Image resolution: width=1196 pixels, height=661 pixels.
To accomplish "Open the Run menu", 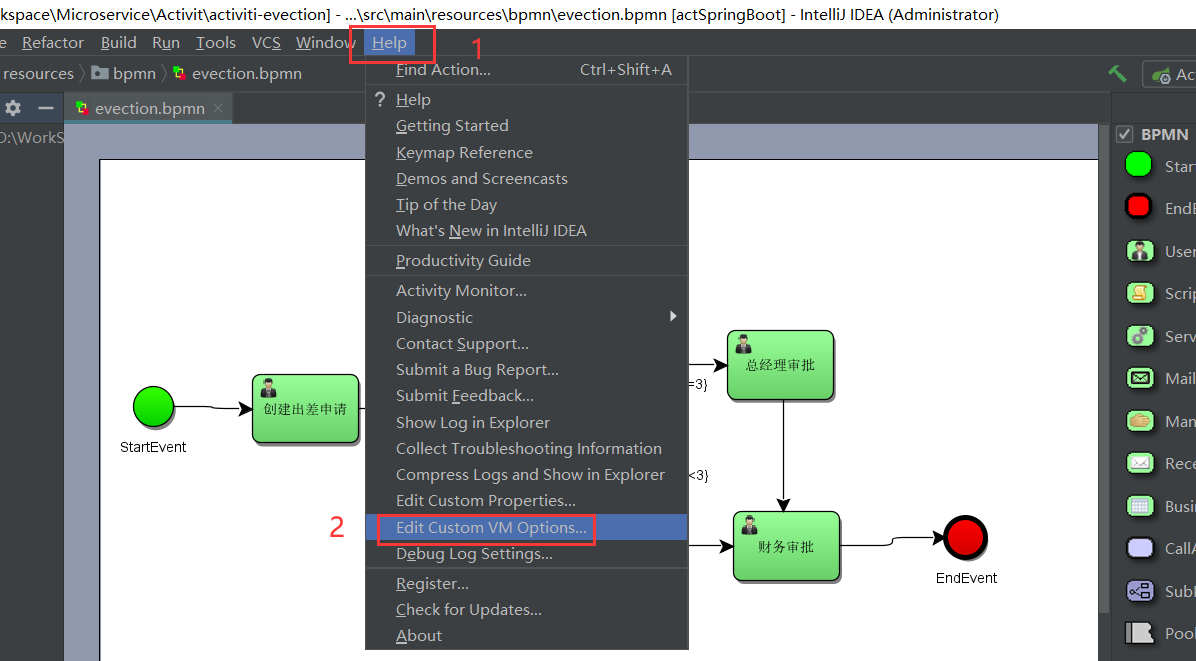I will (166, 43).
